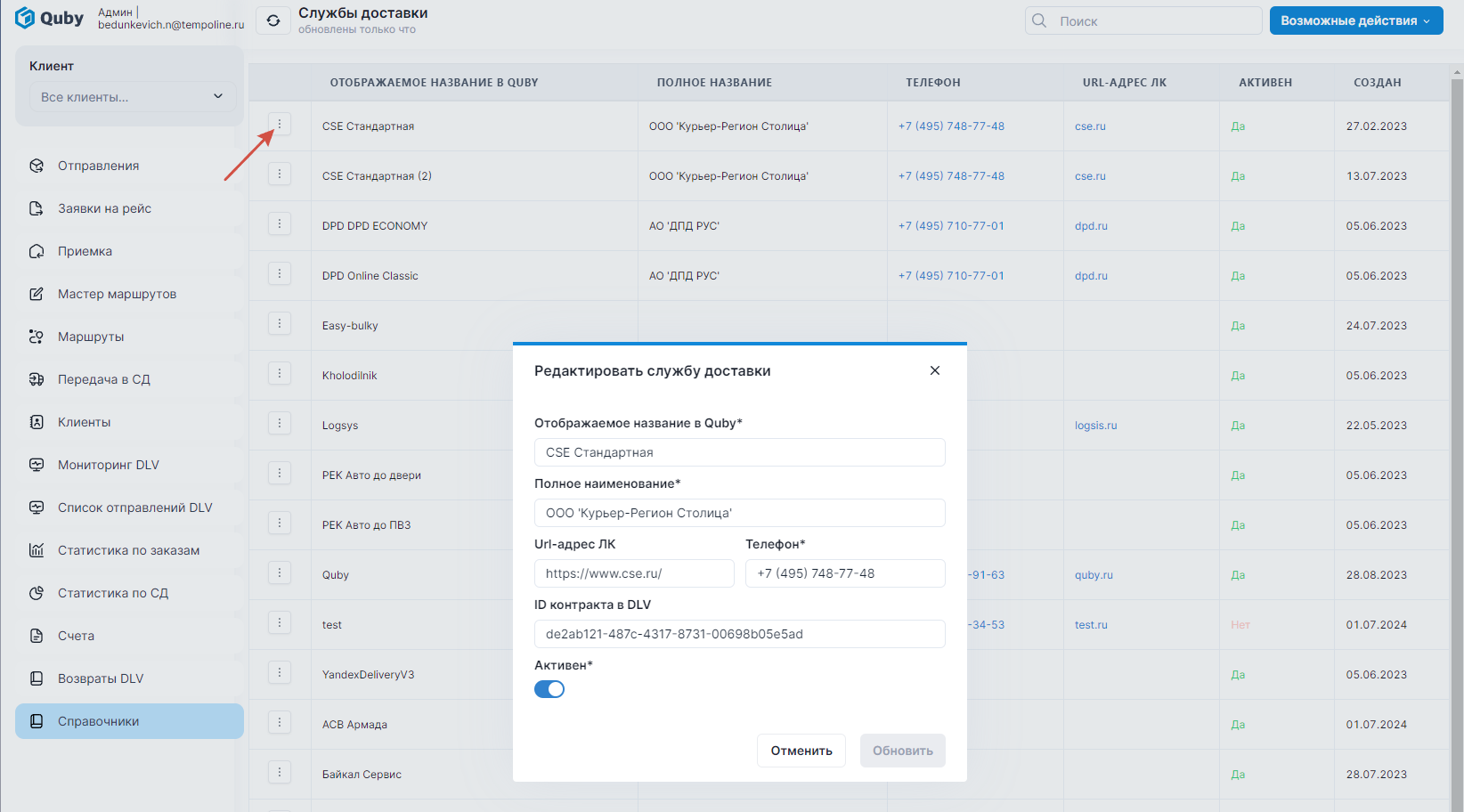The width and height of the screenshot is (1464, 812).
Task: Close the edit delivery service dialog
Action: pyautogui.click(x=935, y=370)
